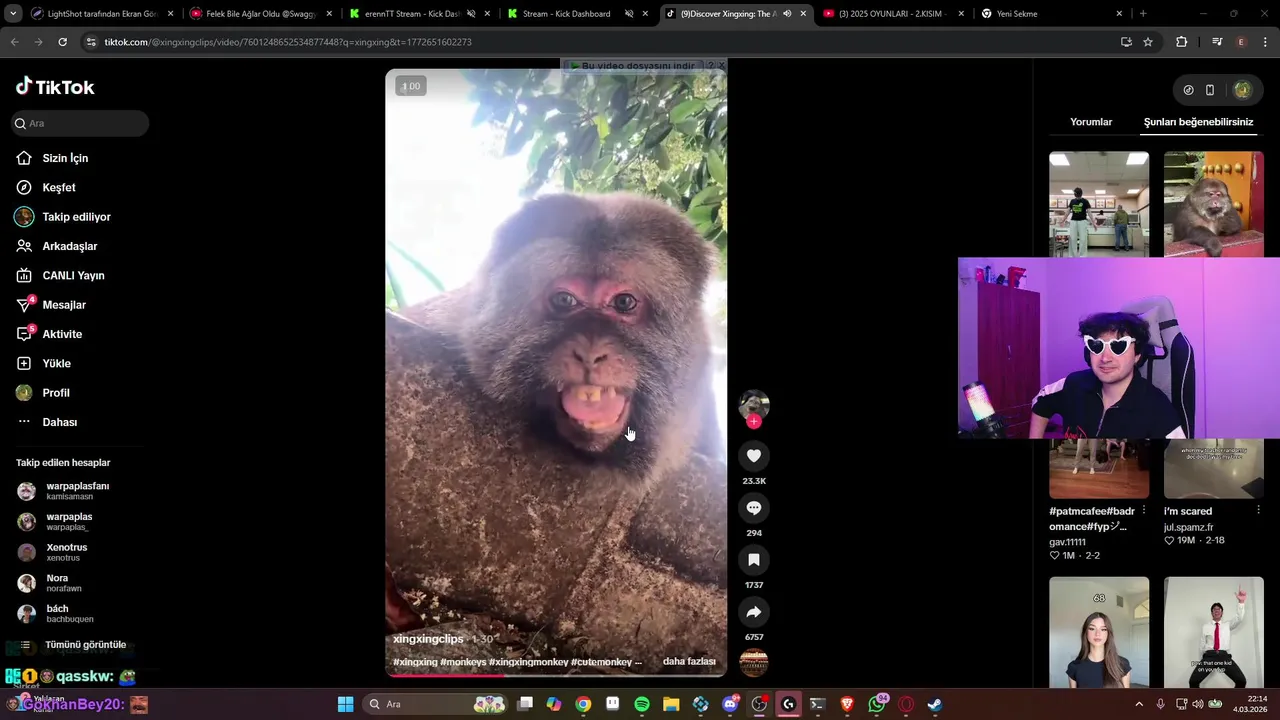
Task: Open Steam from the taskbar
Action: pos(935,704)
